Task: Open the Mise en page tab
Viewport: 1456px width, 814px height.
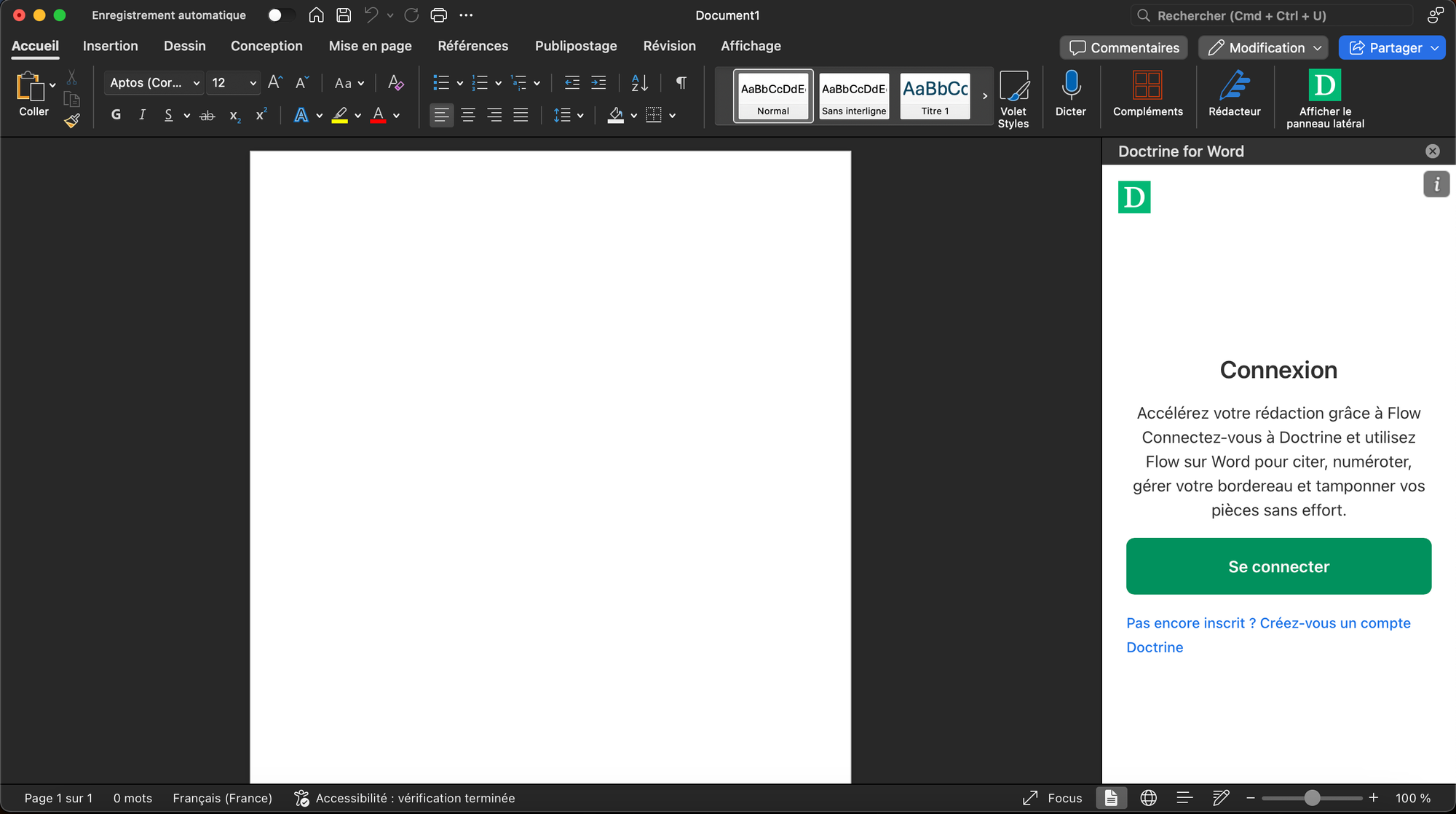Action: click(x=370, y=46)
